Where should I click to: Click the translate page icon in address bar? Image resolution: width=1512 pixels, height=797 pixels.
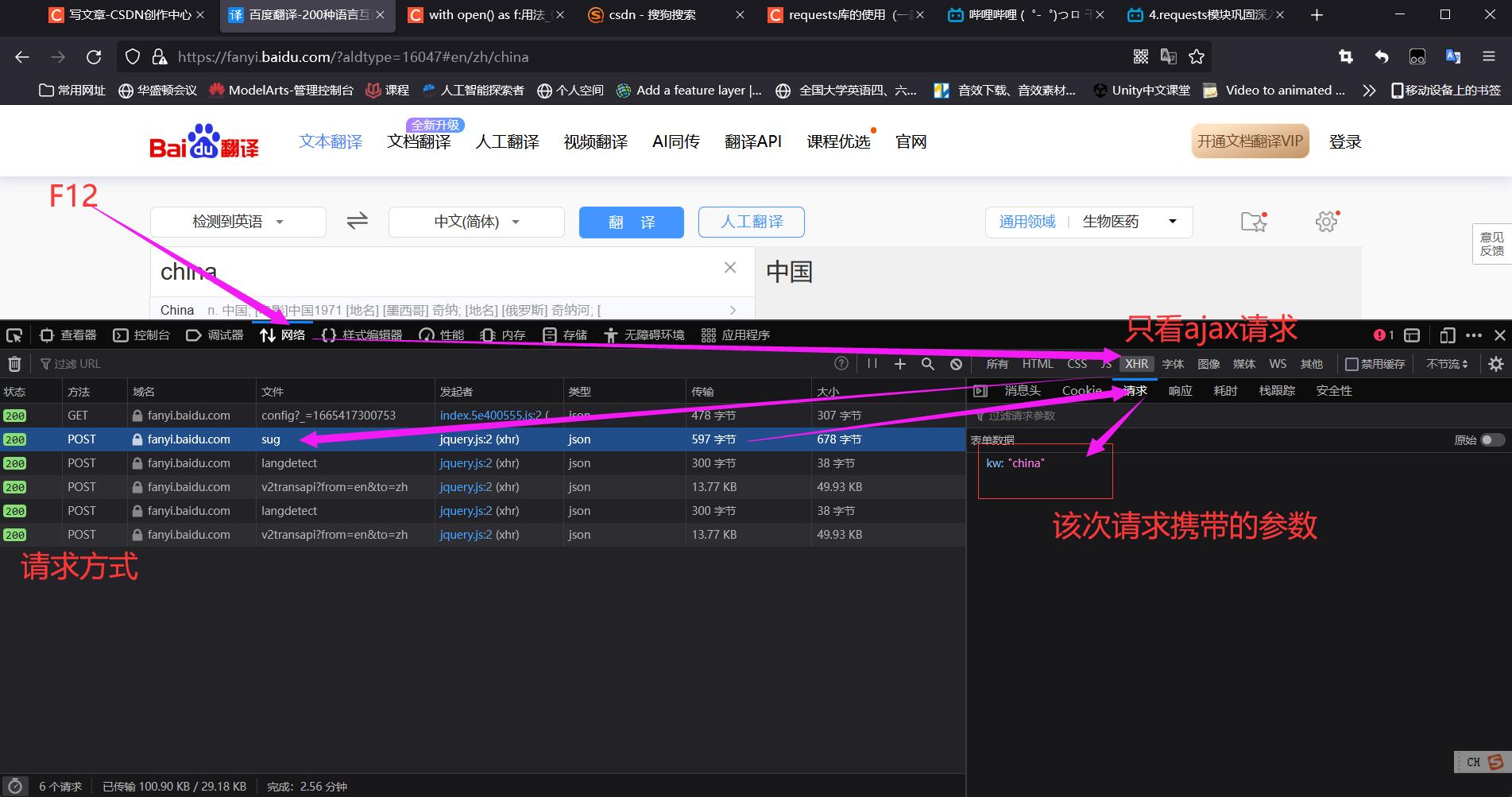tap(1169, 56)
